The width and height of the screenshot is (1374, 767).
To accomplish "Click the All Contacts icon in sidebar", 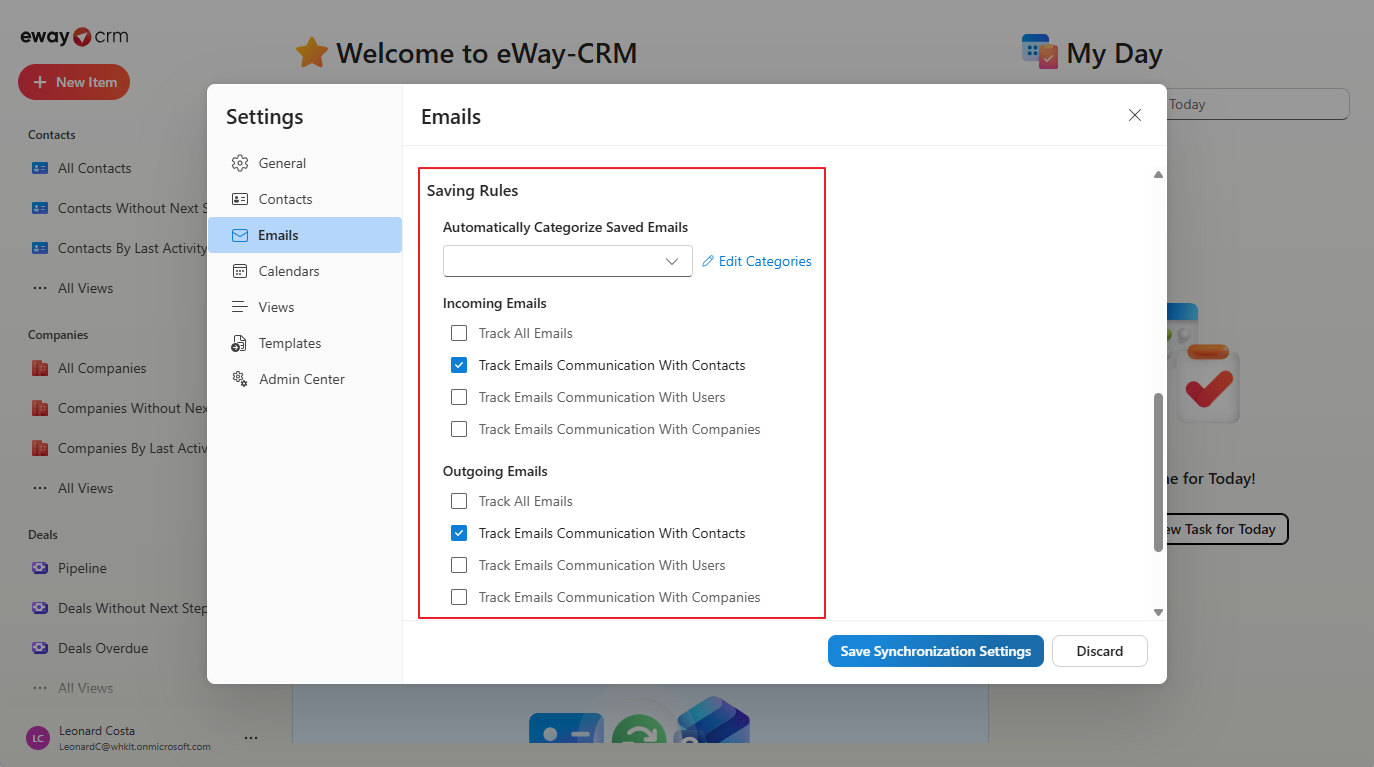I will pyautogui.click(x=40, y=168).
